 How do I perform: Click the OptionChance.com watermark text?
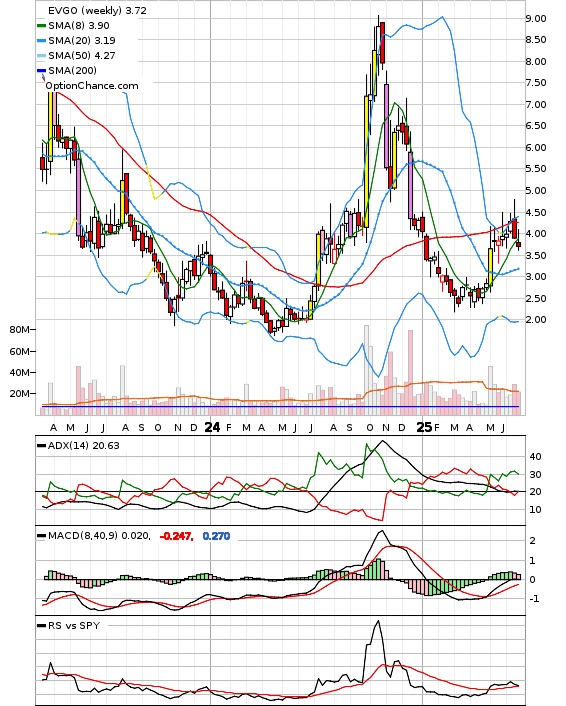(92, 86)
